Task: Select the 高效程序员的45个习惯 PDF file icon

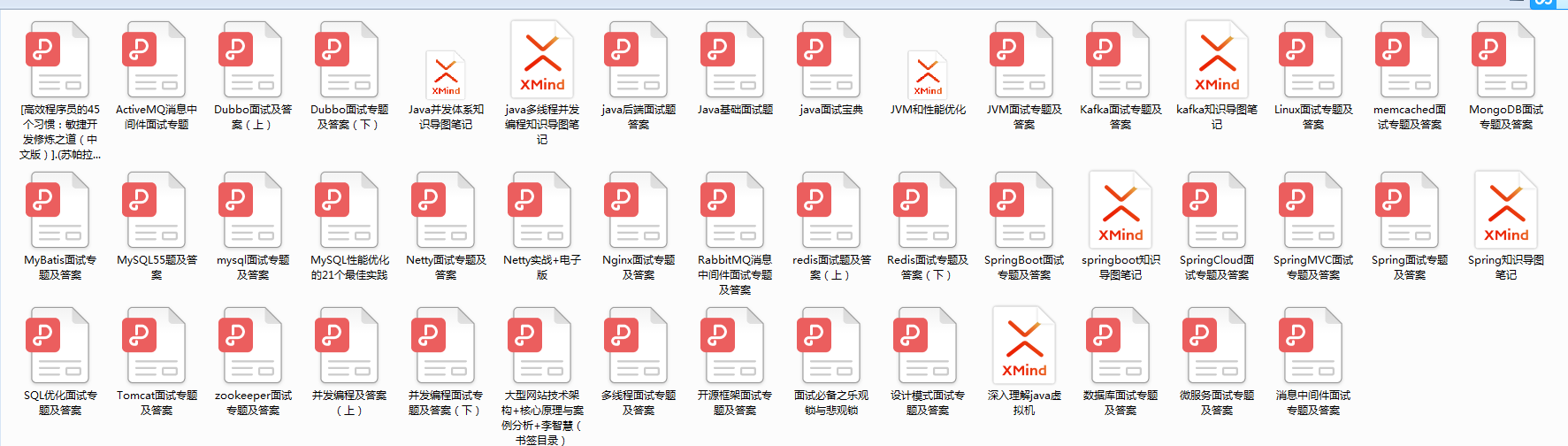Action: (x=58, y=59)
